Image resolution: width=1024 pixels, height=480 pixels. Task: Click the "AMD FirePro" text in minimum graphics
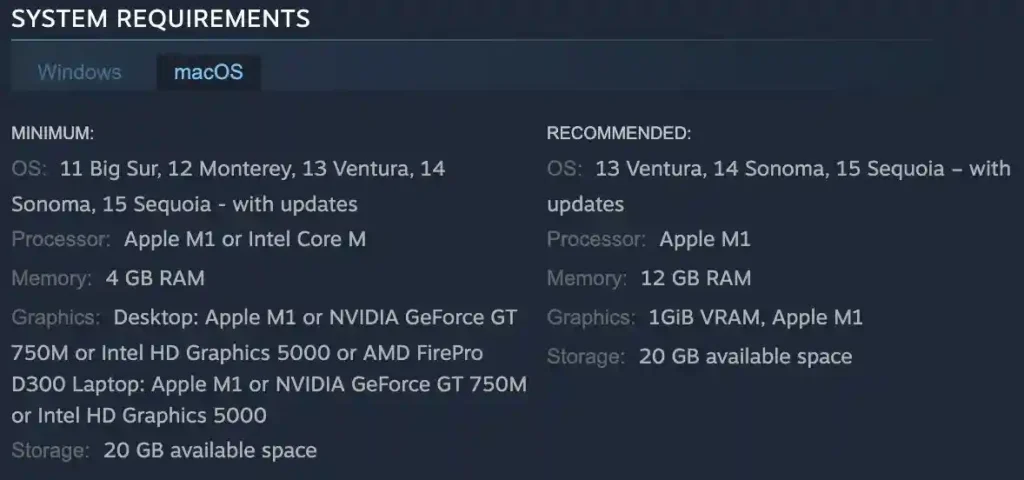(425, 353)
